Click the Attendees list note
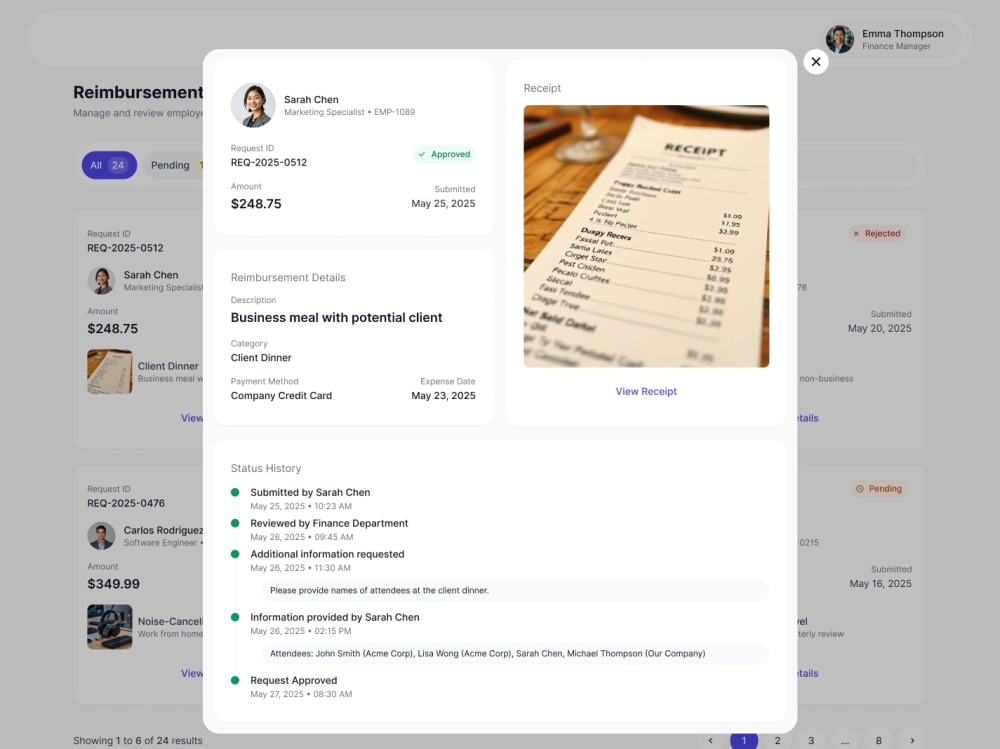 pos(515,653)
